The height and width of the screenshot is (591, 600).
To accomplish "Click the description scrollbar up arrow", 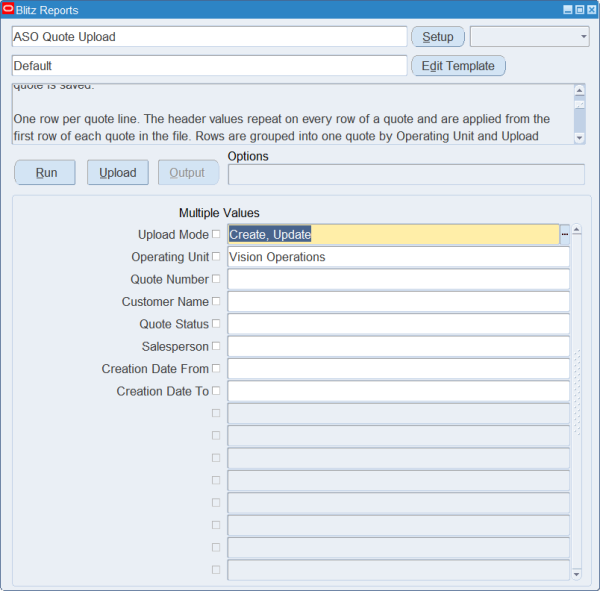I will tap(580, 90).
